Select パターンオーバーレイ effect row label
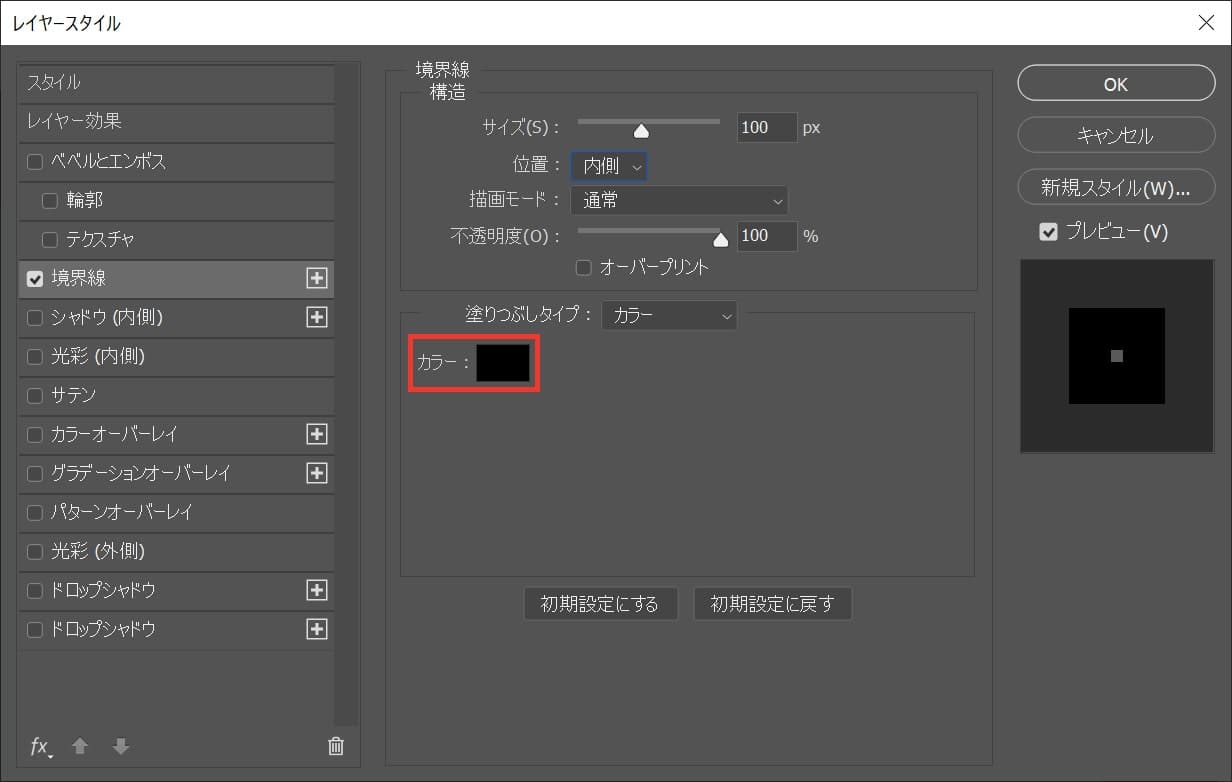 (122, 512)
